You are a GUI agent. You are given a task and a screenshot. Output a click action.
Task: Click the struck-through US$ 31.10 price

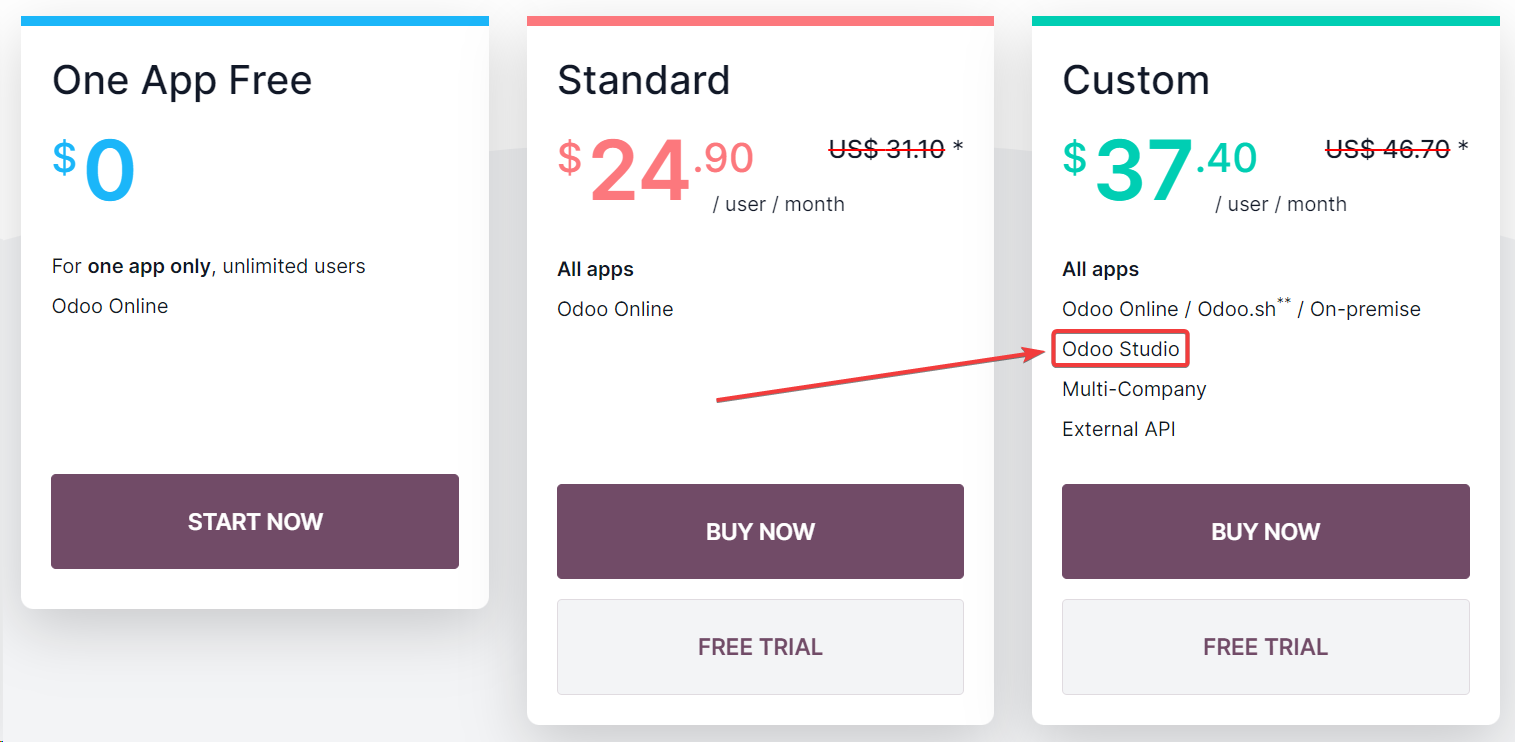click(x=887, y=149)
